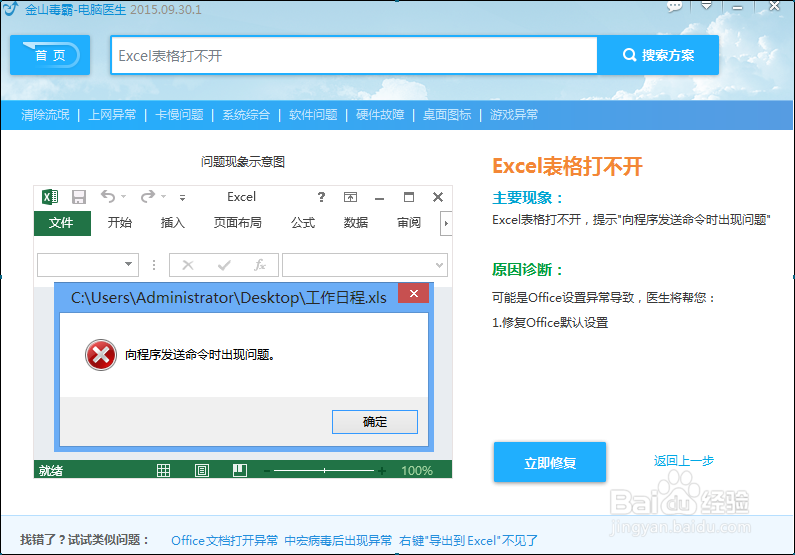Viewport: 795px width, 555px height.
Task: Open the 卡慢问题 category
Action: point(179,115)
